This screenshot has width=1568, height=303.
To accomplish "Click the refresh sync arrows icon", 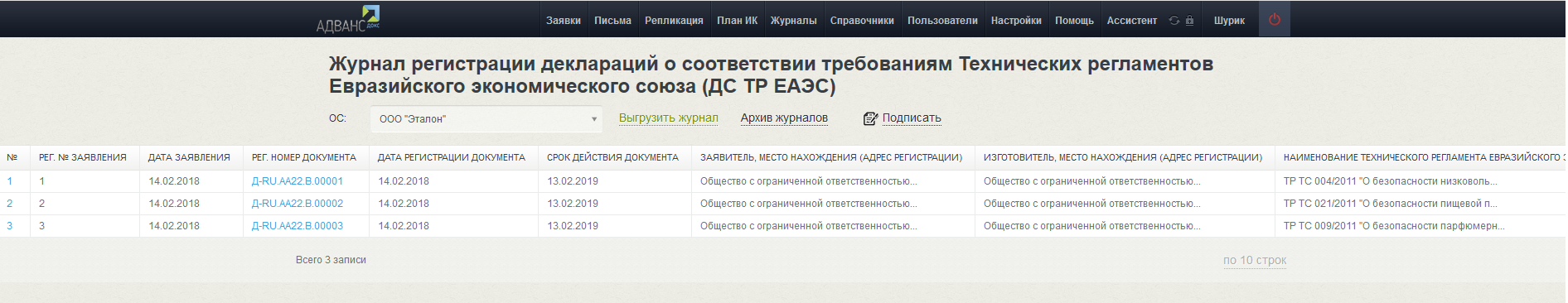I will coord(1174,21).
